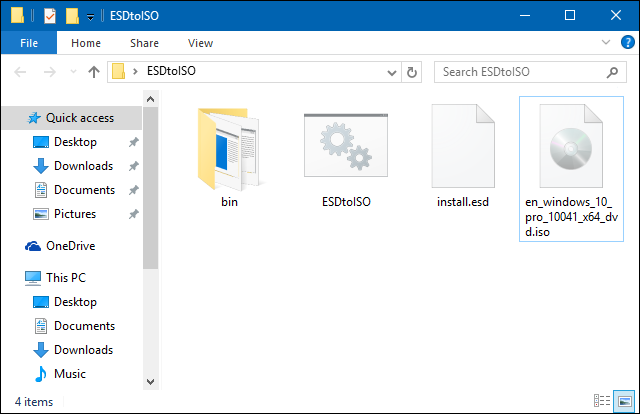
Task: Click the magnifier search icon
Action: pyautogui.click(x=612, y=73)
